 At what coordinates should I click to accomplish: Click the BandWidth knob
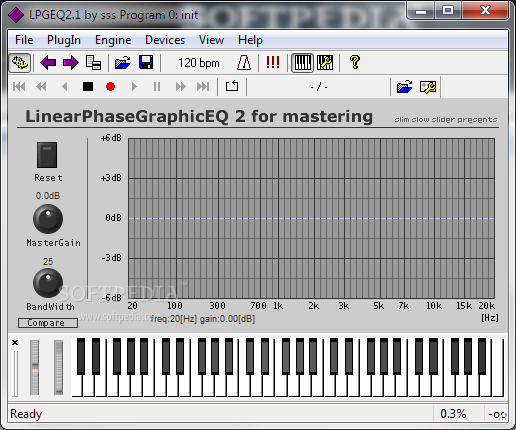point(48,283)
